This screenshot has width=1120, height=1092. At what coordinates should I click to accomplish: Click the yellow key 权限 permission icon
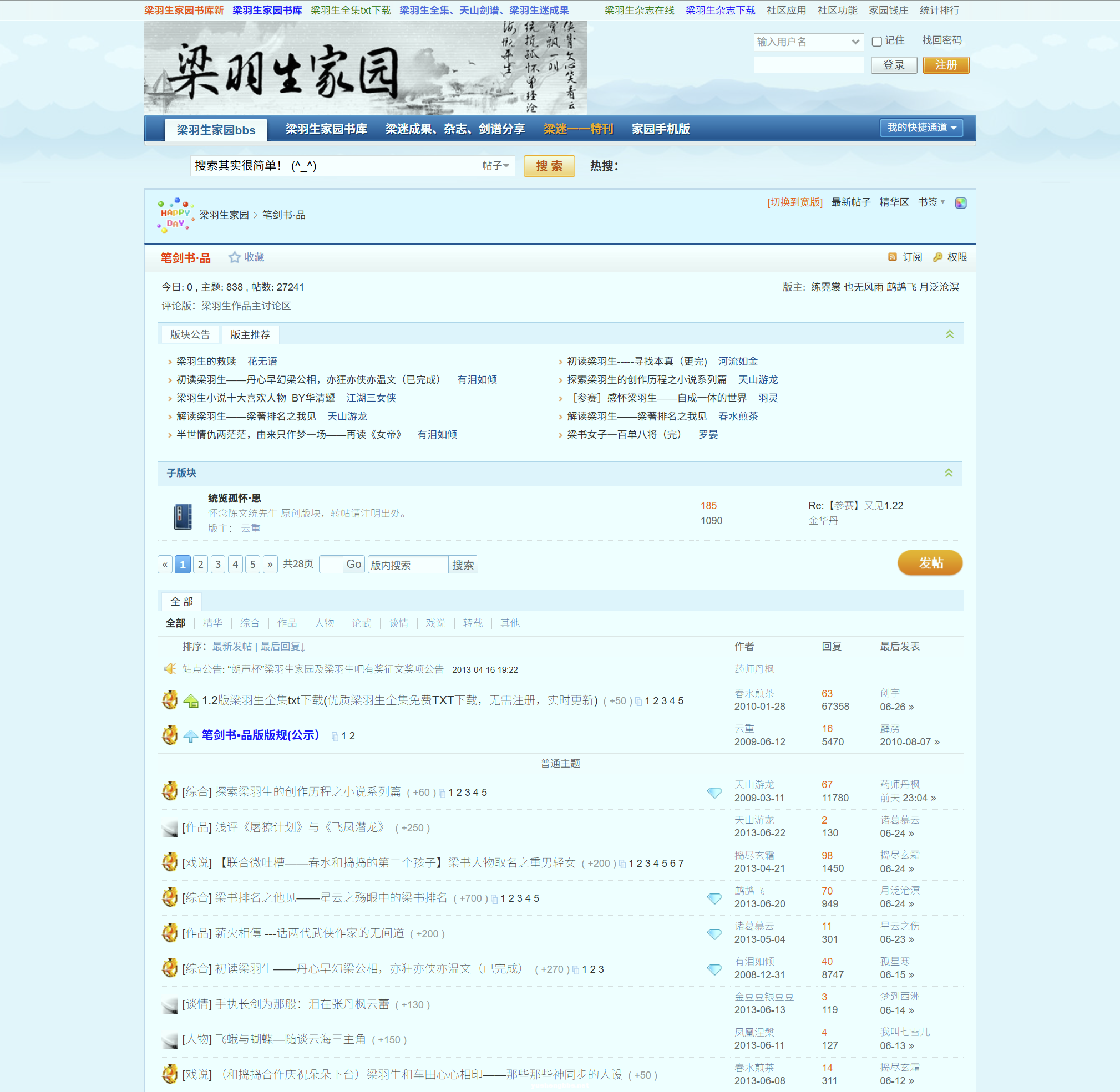[x=937, y=257]
